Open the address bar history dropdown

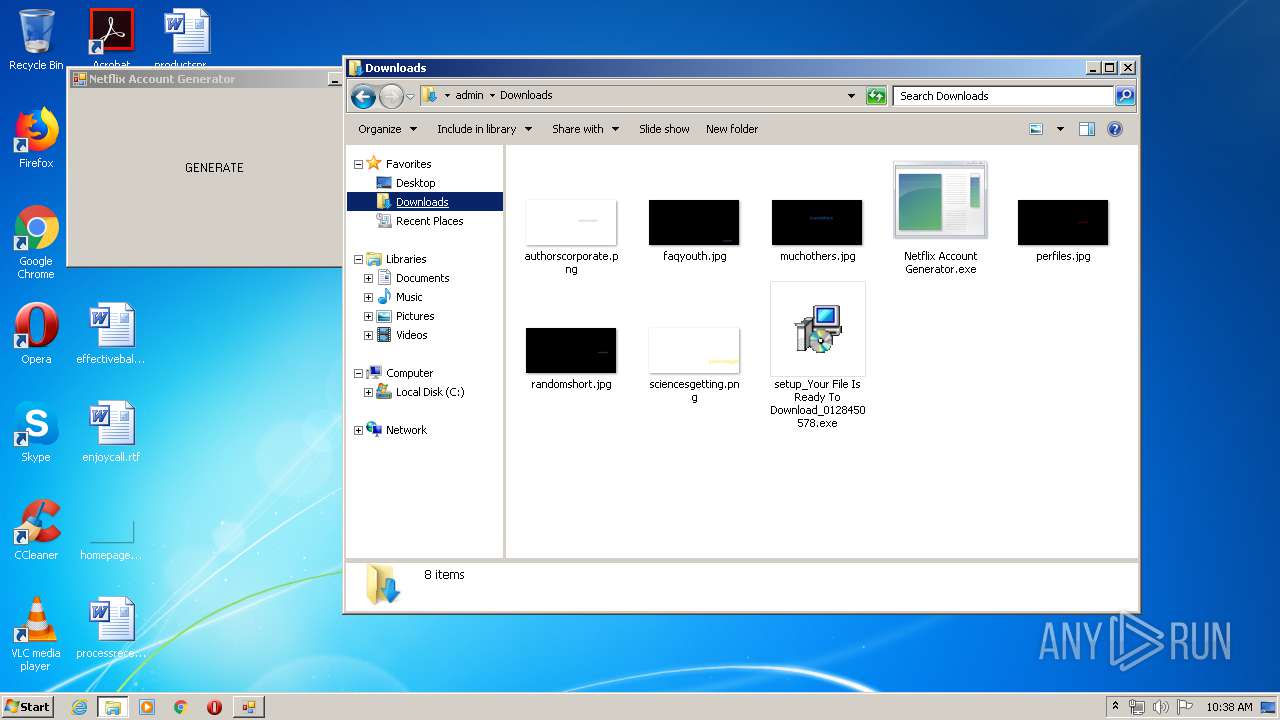(851, 96)
